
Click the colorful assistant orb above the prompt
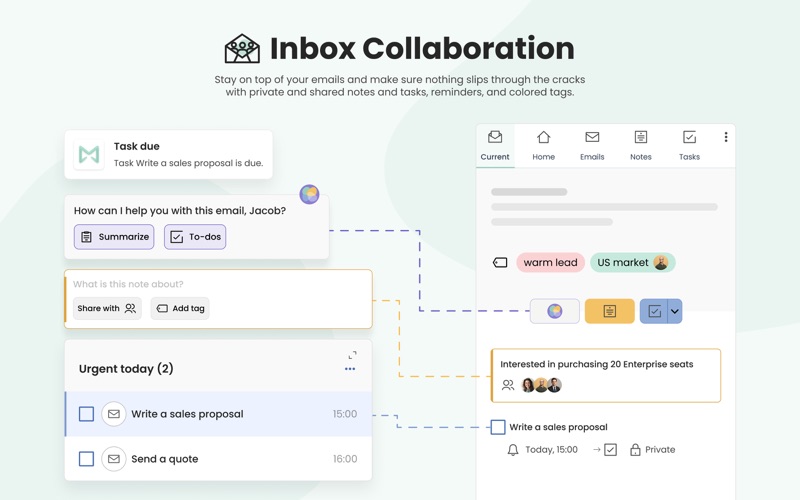[x=309, y=194]
